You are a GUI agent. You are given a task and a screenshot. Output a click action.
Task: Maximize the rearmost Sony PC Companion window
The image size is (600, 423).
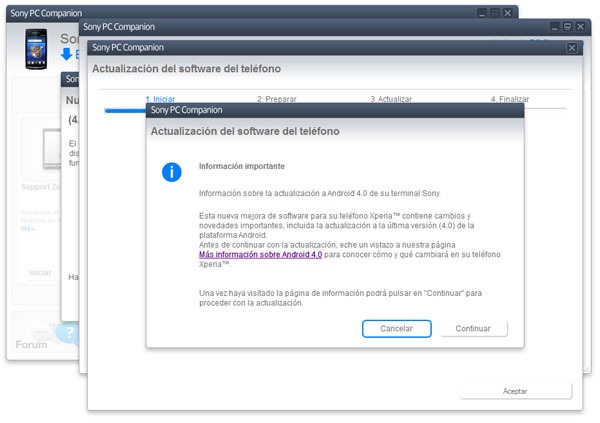point(495,13)
